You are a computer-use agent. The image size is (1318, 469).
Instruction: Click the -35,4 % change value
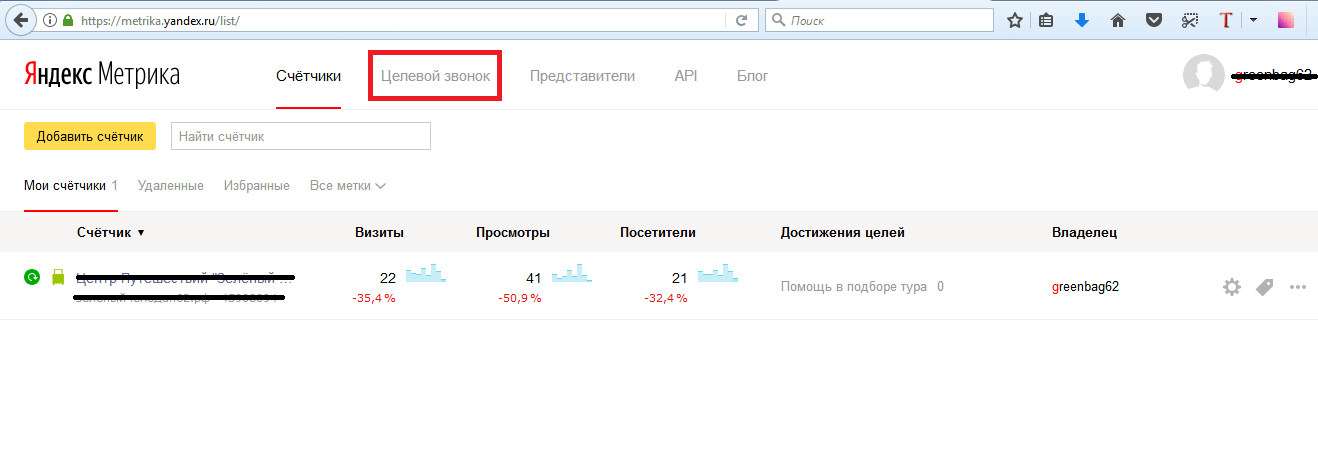tap(373, 298)
